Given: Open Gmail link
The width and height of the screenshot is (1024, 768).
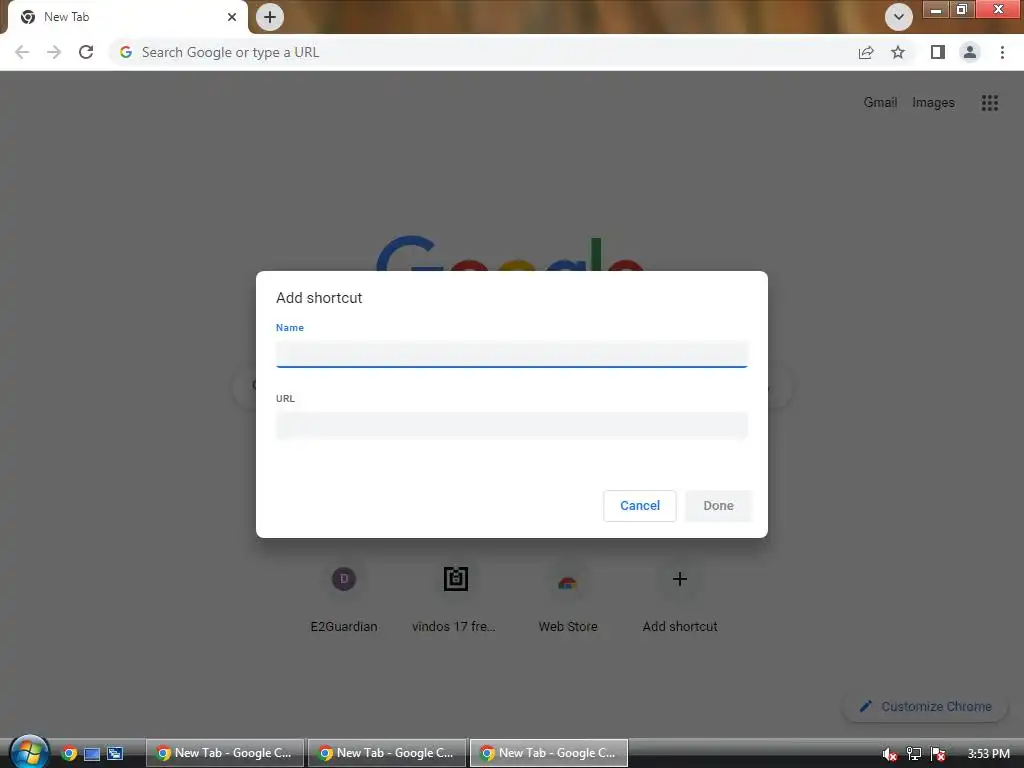Looking at the screenshot, I should (x=880, y=103).
